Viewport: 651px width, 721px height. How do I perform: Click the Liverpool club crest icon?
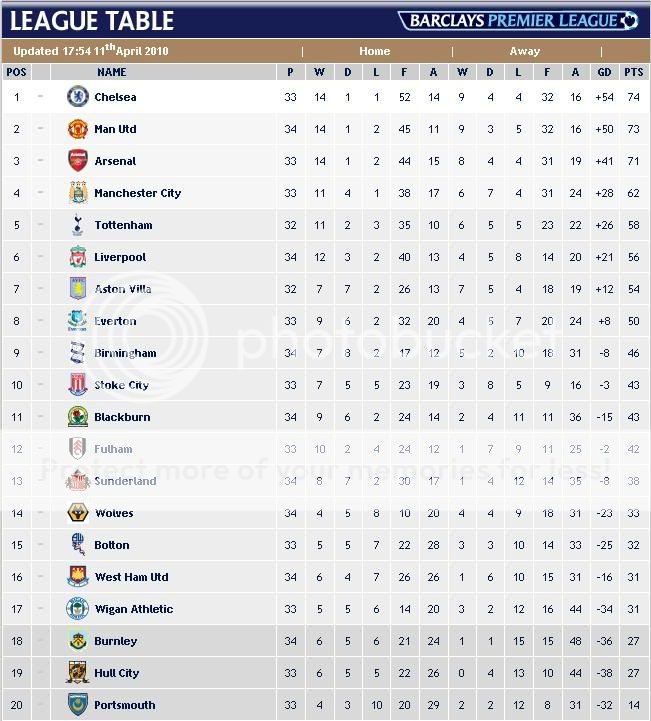(x=77, y=257)
